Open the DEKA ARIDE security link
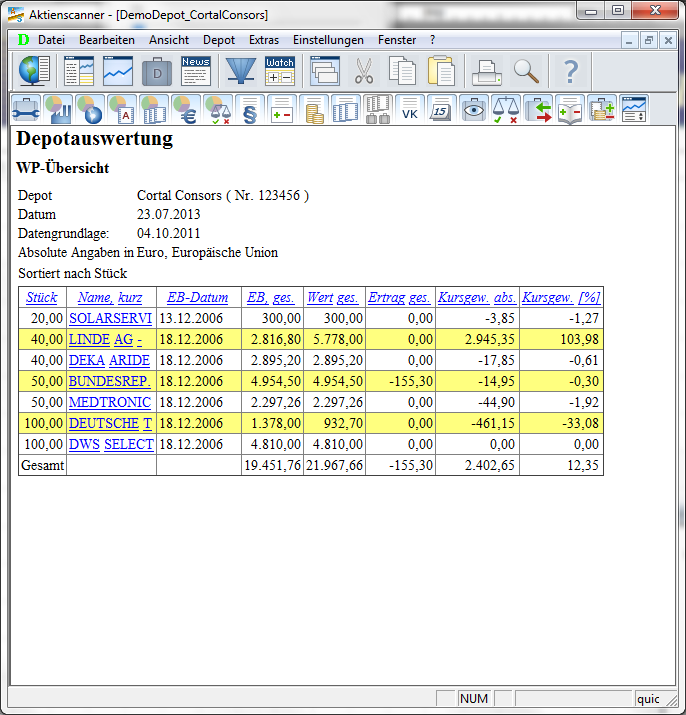Viewport: 686px width, 715px height. point(109,360)
